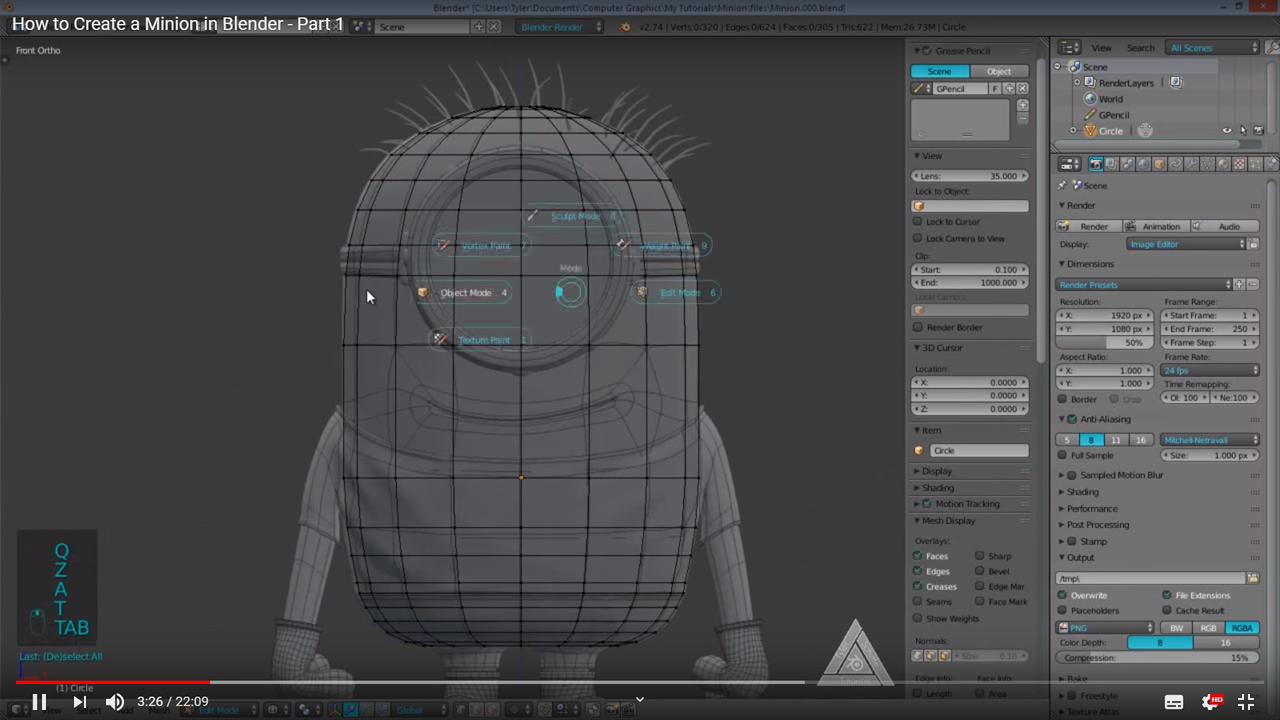1280x720 pixels.
Task: Open the 24 fps frame rate dropdown
Action: pyautogui.click(x=1209, y=370)
